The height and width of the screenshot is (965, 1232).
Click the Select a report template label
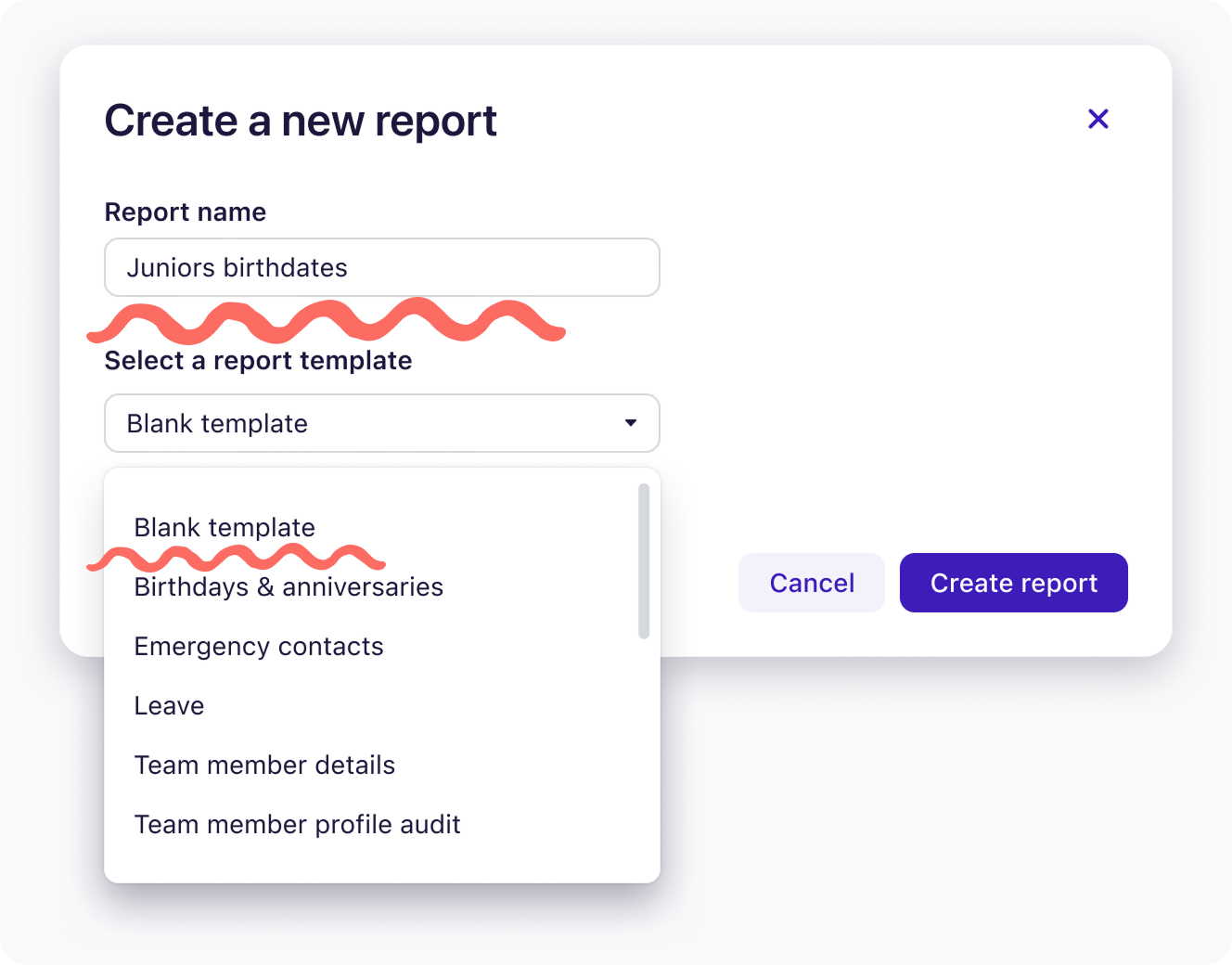pos(259,361)
